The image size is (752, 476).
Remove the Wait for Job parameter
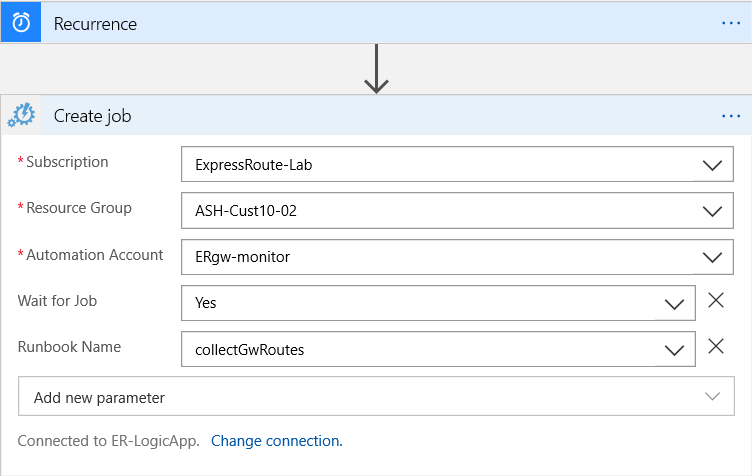(716, 300)
